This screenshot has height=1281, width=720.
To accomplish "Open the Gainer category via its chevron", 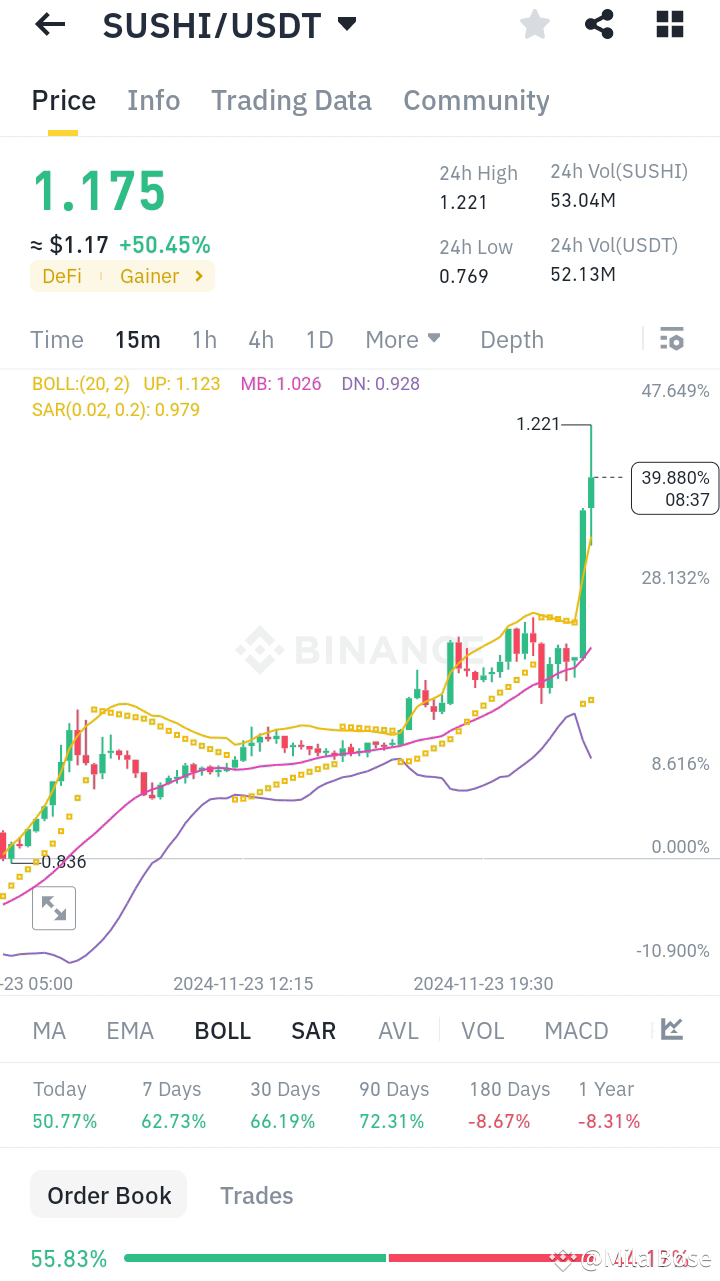I will click(x=198, y=276).
